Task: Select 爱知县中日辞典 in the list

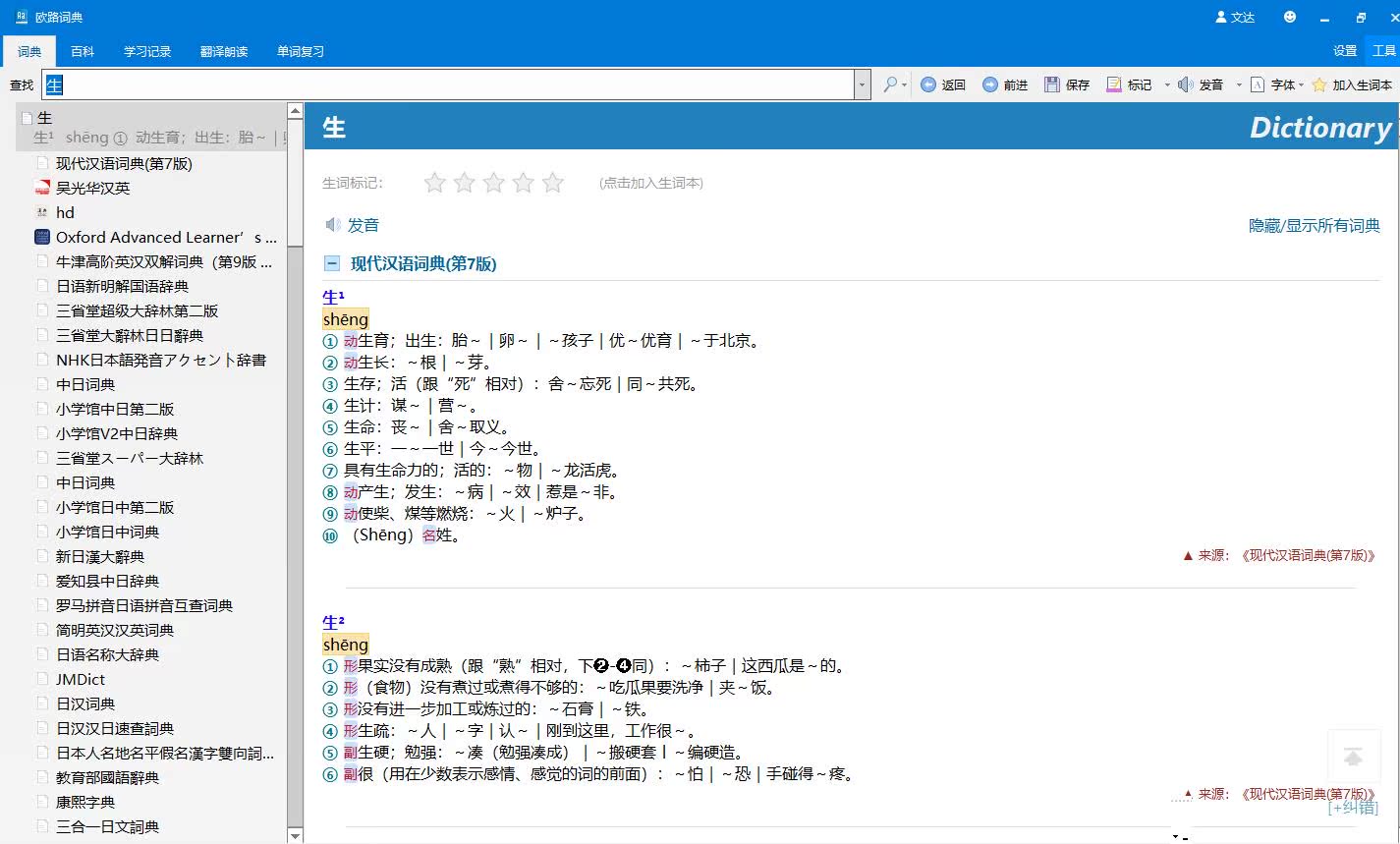Action: [107, 581]
